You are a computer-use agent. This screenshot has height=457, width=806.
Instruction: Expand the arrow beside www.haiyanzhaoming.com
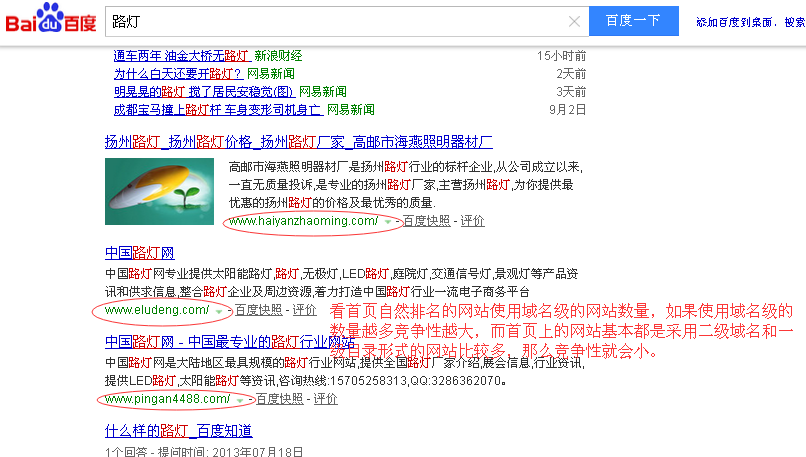coord(387,222)
